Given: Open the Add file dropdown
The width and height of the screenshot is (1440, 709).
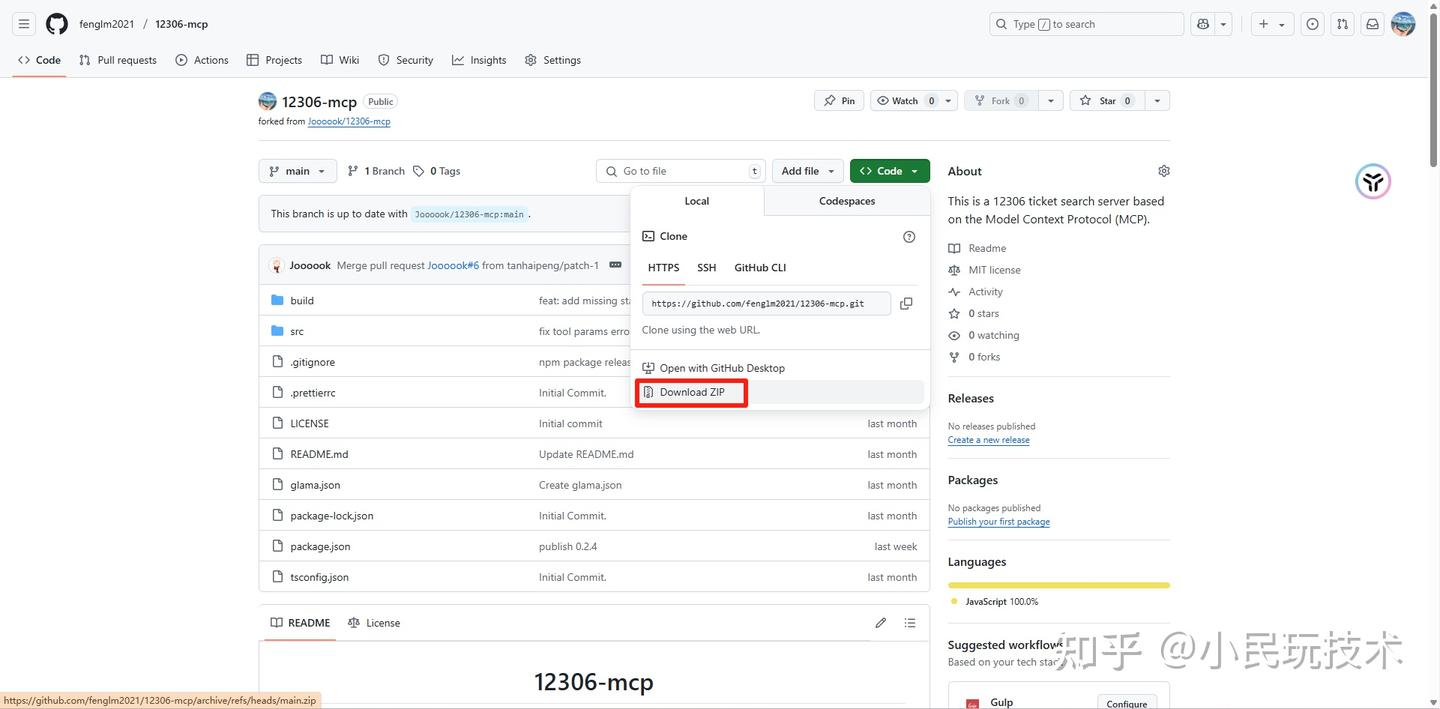Looking at the screenshot, I should pyautogui.click(x=807, y=171).
